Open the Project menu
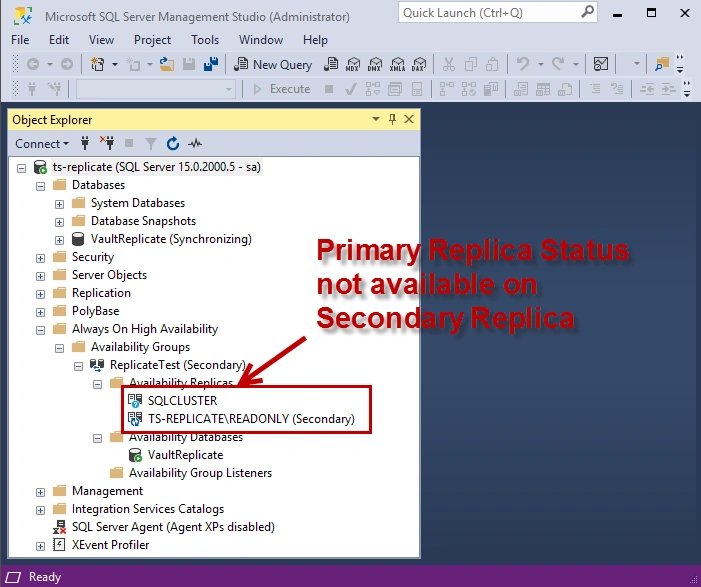 [152, 40]
